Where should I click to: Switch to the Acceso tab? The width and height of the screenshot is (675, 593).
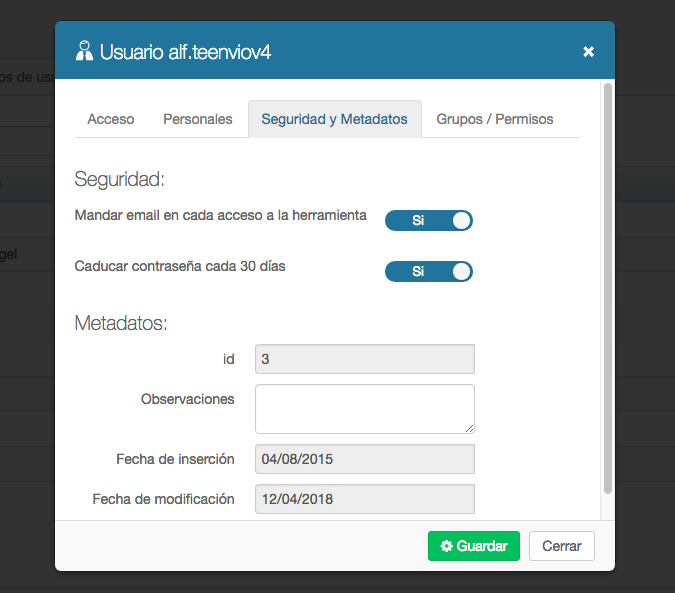click(111, 119)
